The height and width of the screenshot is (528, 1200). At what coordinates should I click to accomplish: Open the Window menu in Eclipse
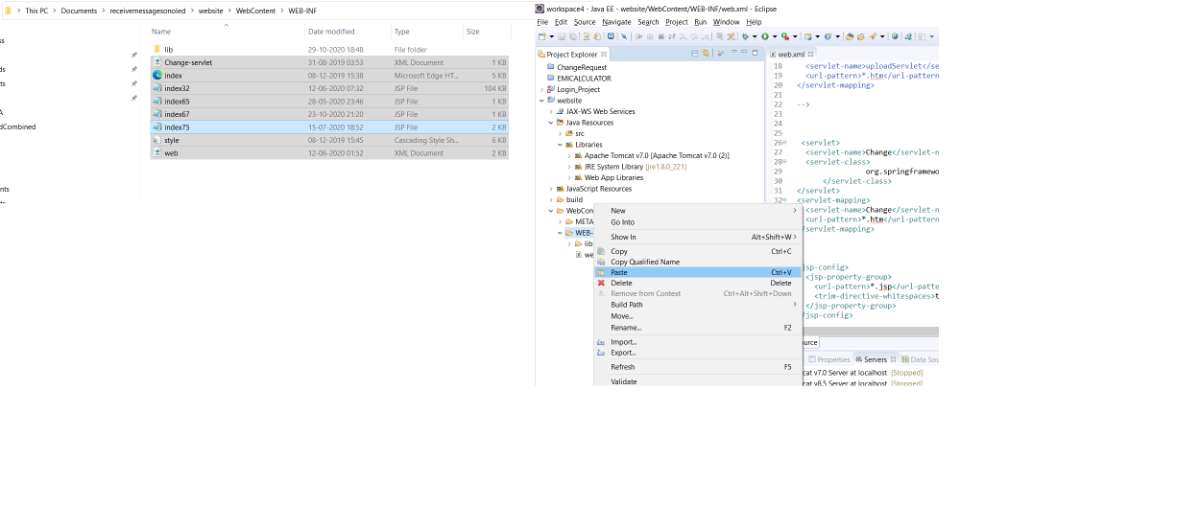pos(727,21)
